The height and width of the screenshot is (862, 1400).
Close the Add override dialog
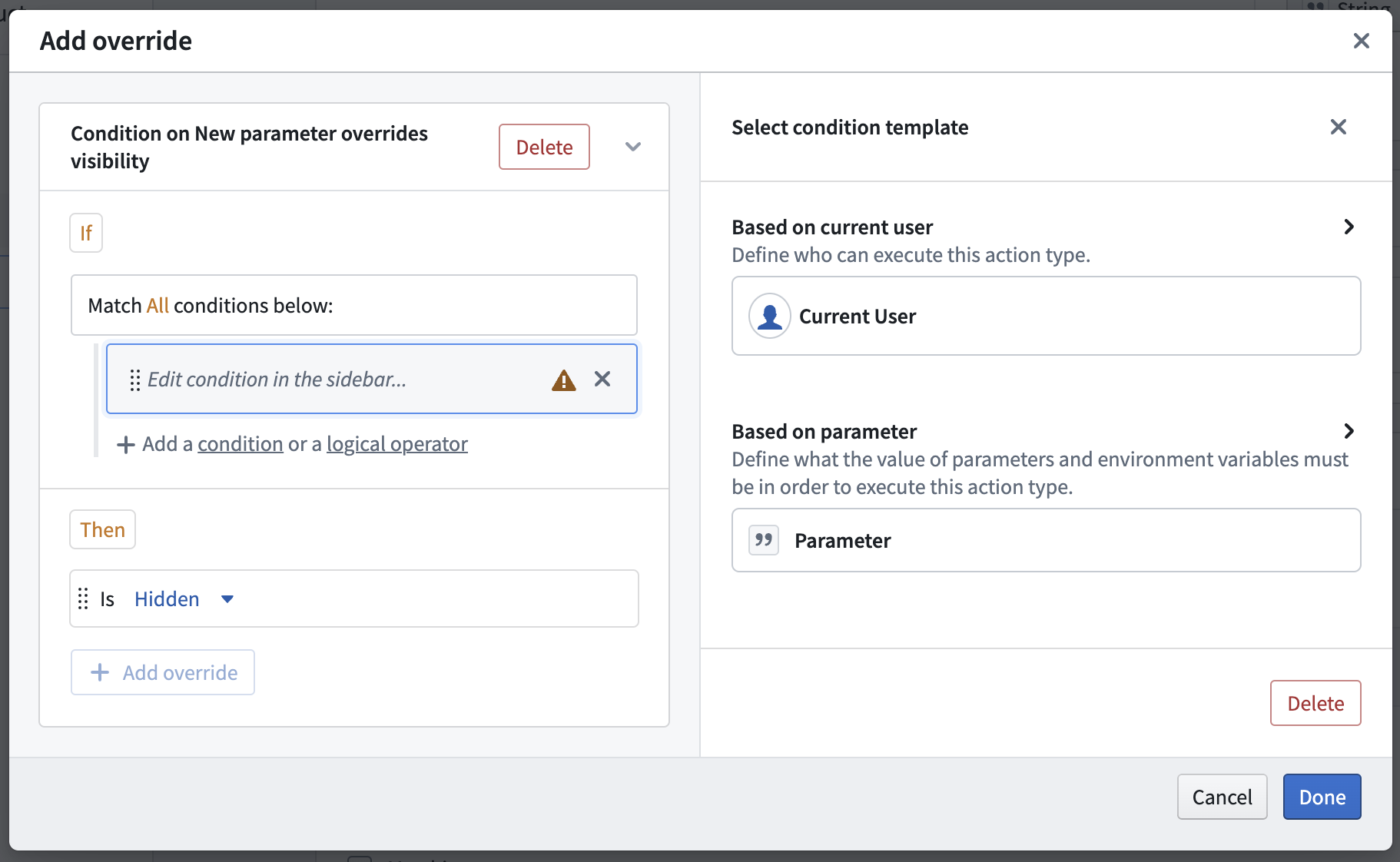1361,41
